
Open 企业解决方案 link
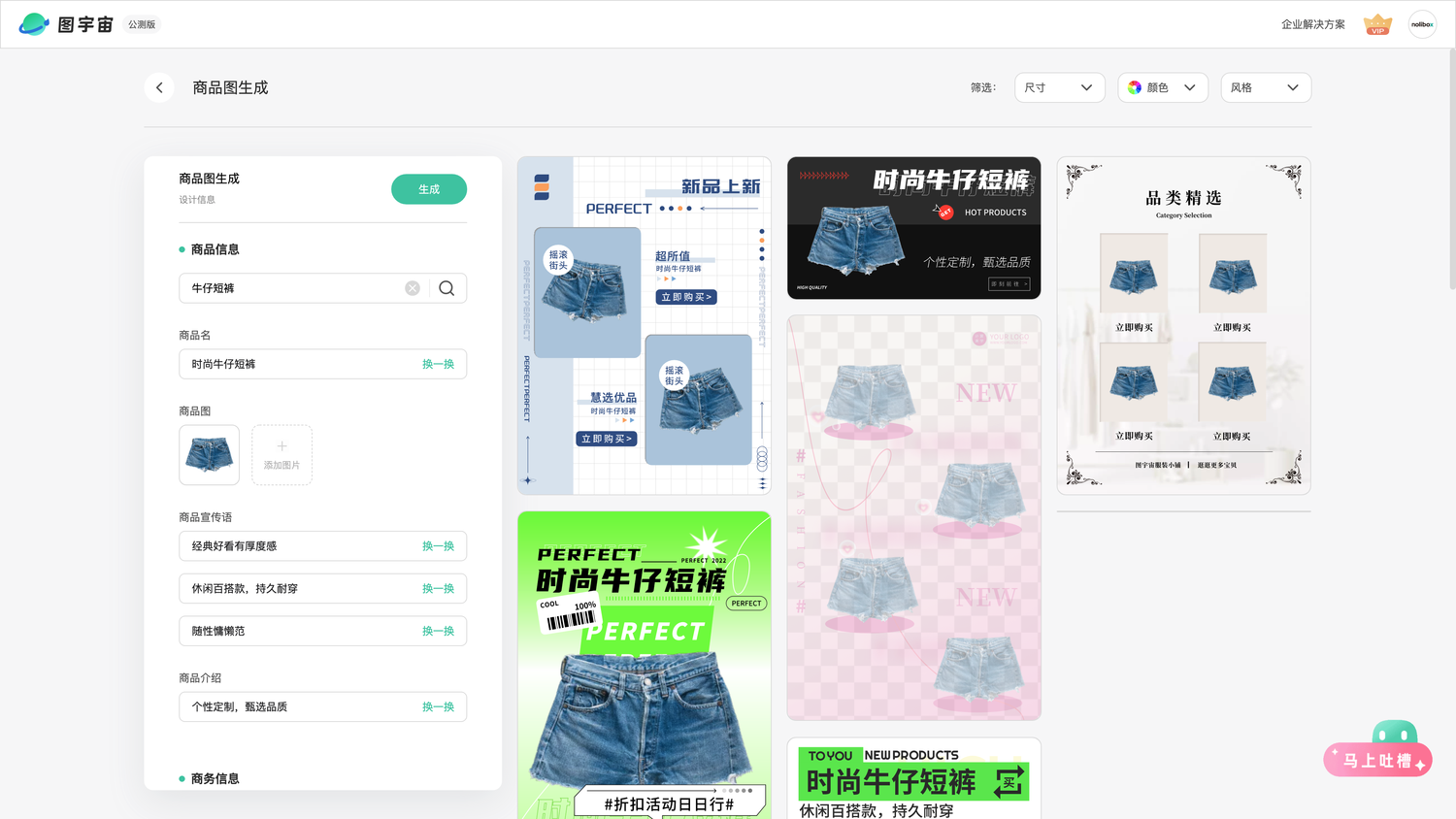[x=1312, y=24]
